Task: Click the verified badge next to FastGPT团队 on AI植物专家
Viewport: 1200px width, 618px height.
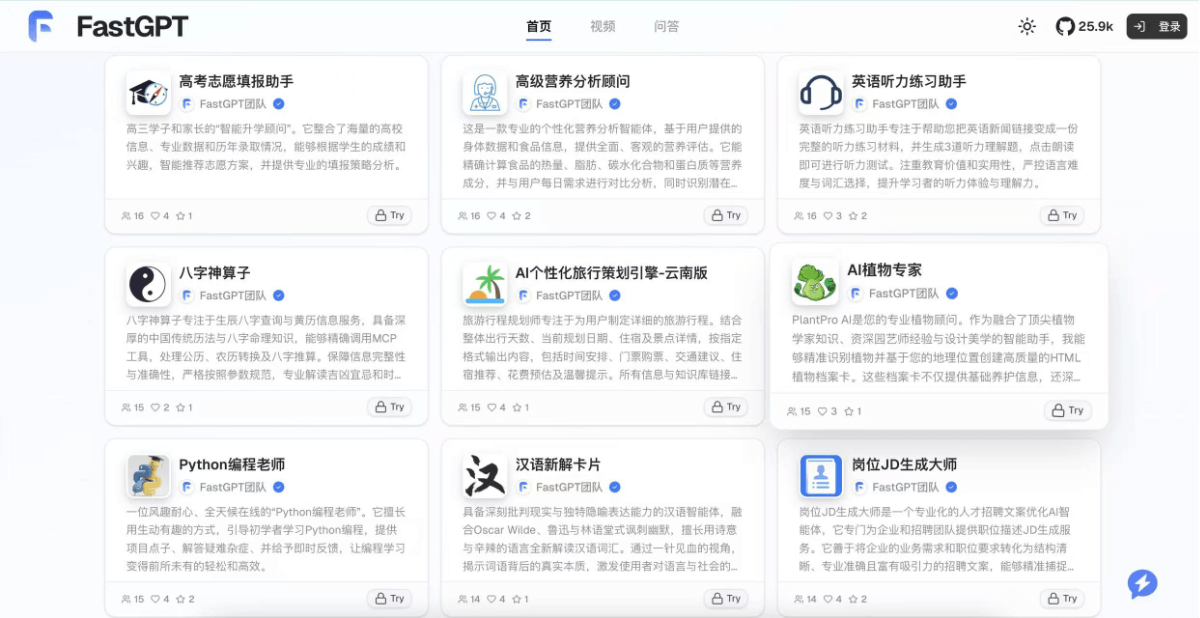Action: tap(951, 294)
